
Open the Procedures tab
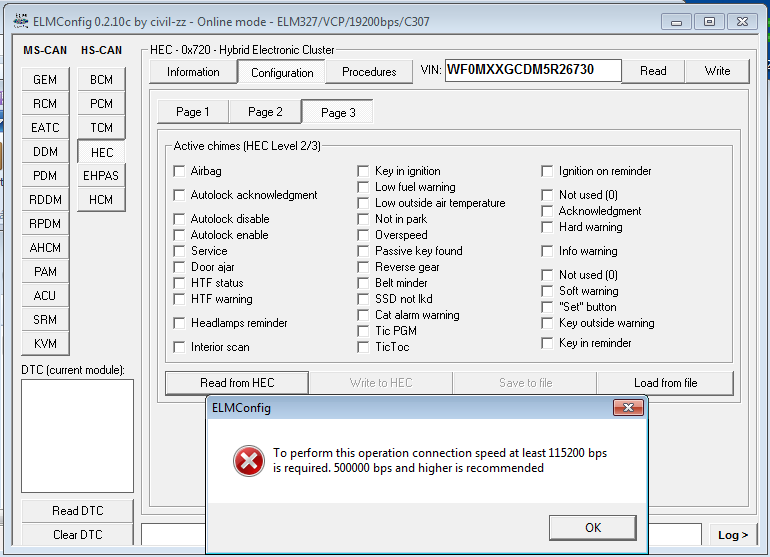click(x=369, y=72)
